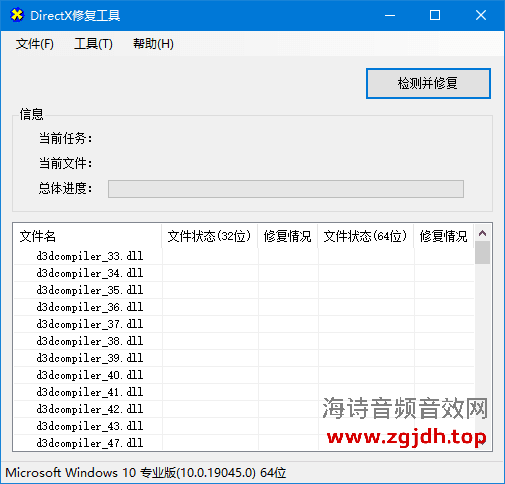Select row d3dcompiler_37.dll

coord(244,324)
